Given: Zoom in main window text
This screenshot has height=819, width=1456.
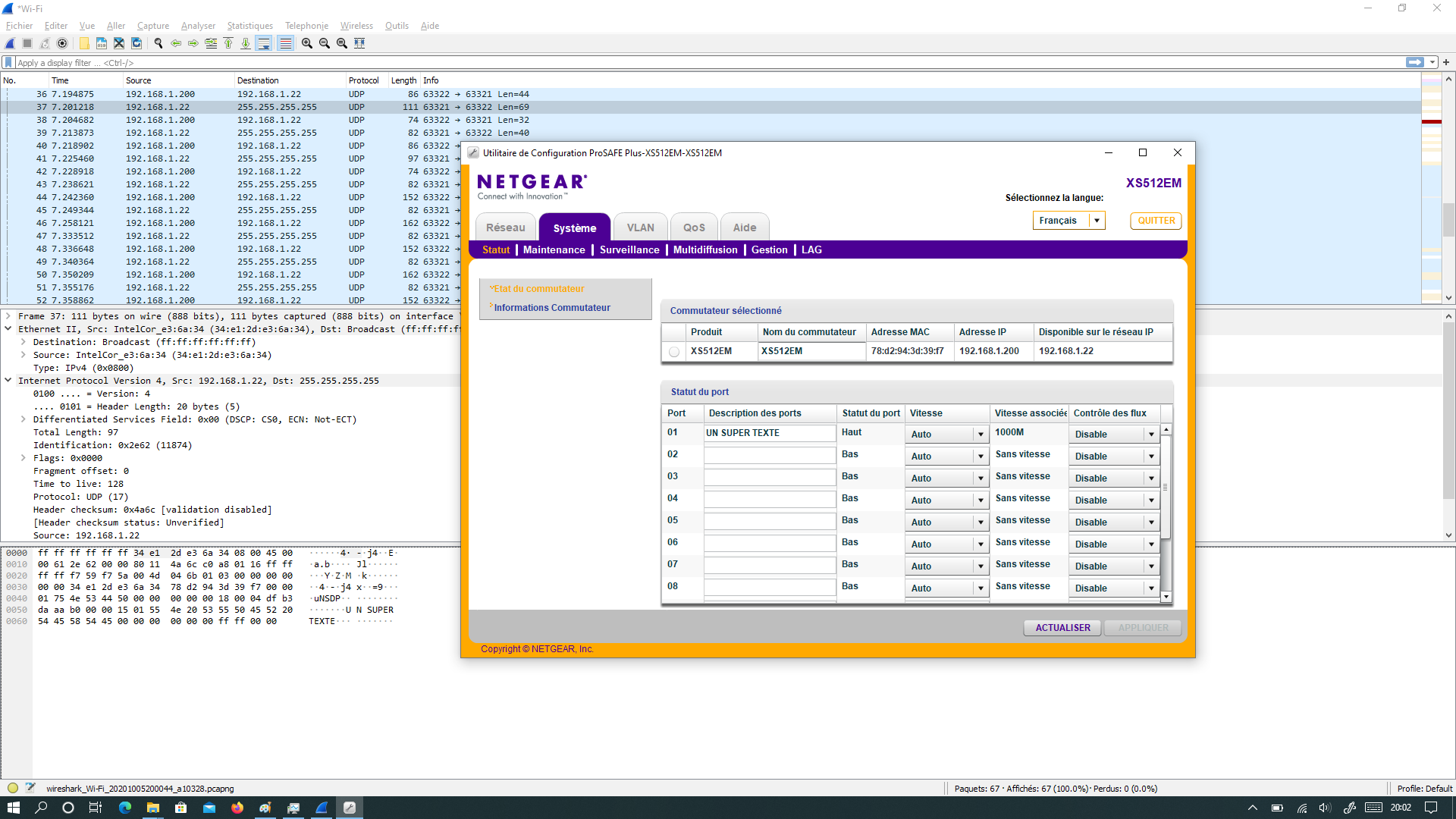Looking at the screenshot, I should (306, 43).
